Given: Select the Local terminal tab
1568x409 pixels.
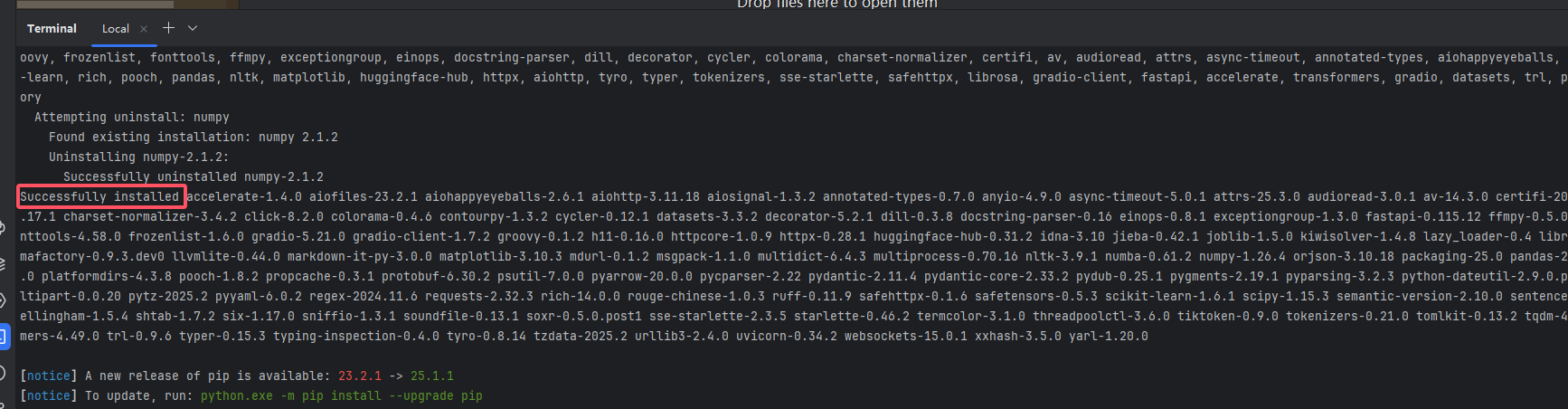Looking at the screenshot, I should tap(115, 29).
